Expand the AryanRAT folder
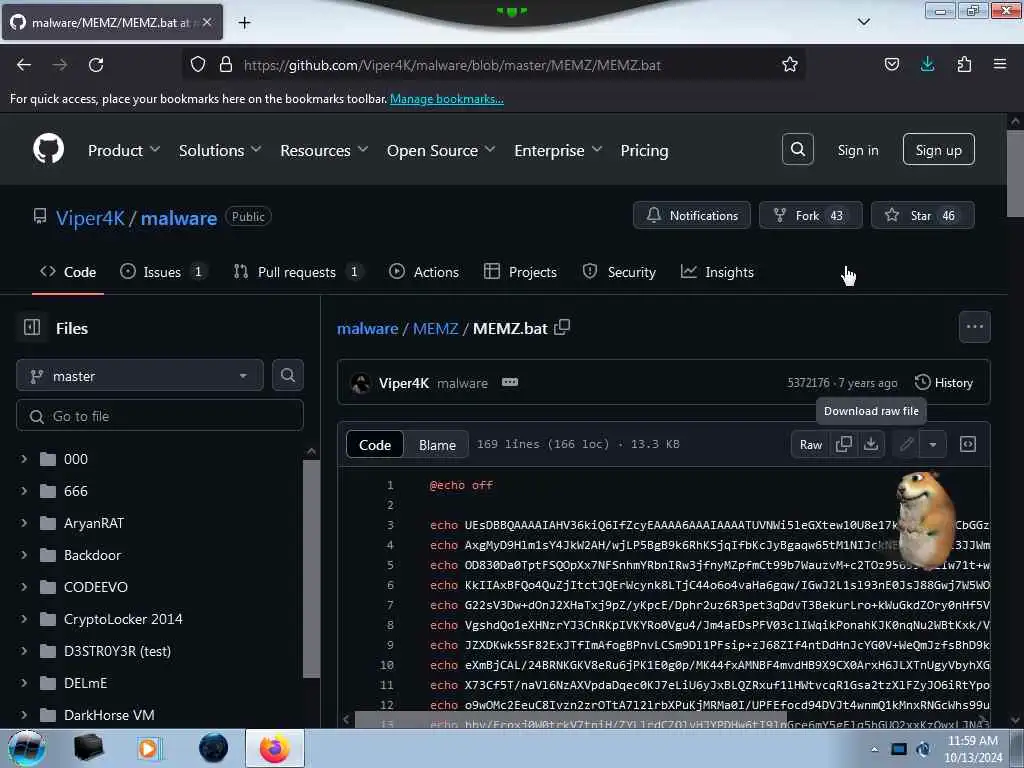 pos(24,522)
